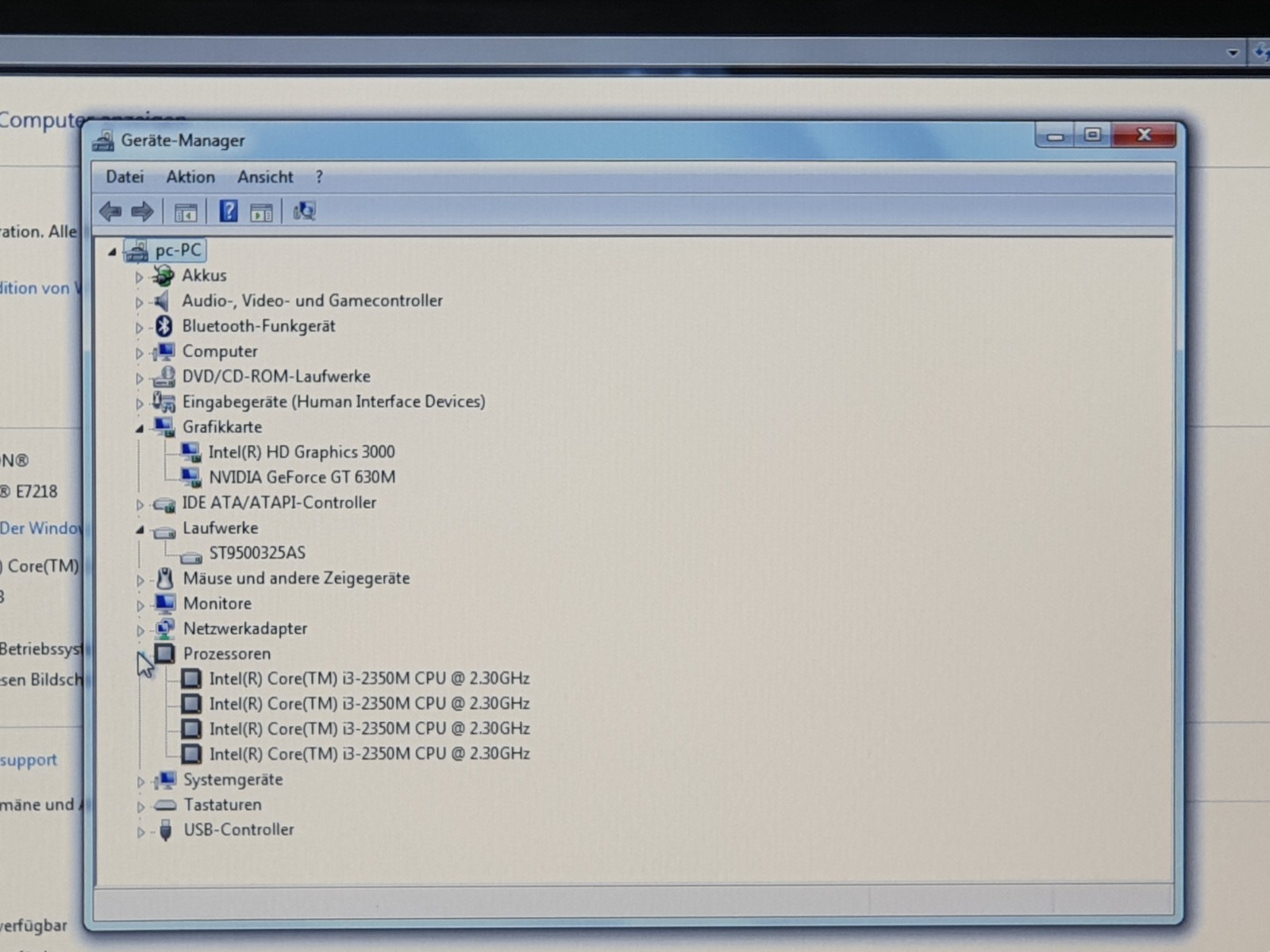Open the Datei menu
1270x952 pixels.
click(x=125, y=177)
